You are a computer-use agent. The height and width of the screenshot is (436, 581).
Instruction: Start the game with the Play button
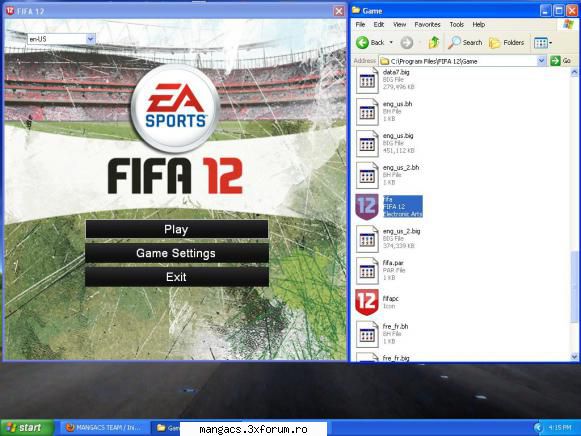coord(177,229)
